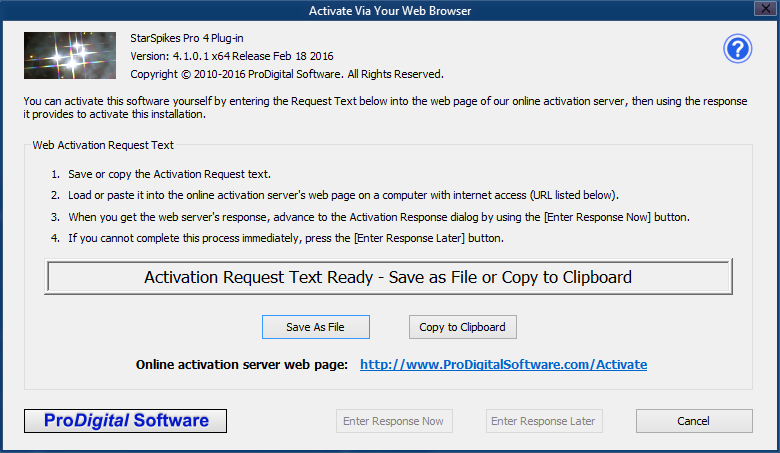The width and height of the screenshot is (780, 453).
Task: Click the 'Version: 4.1.0.1 x64 Release' text
Action: click(x=232, y=56)
